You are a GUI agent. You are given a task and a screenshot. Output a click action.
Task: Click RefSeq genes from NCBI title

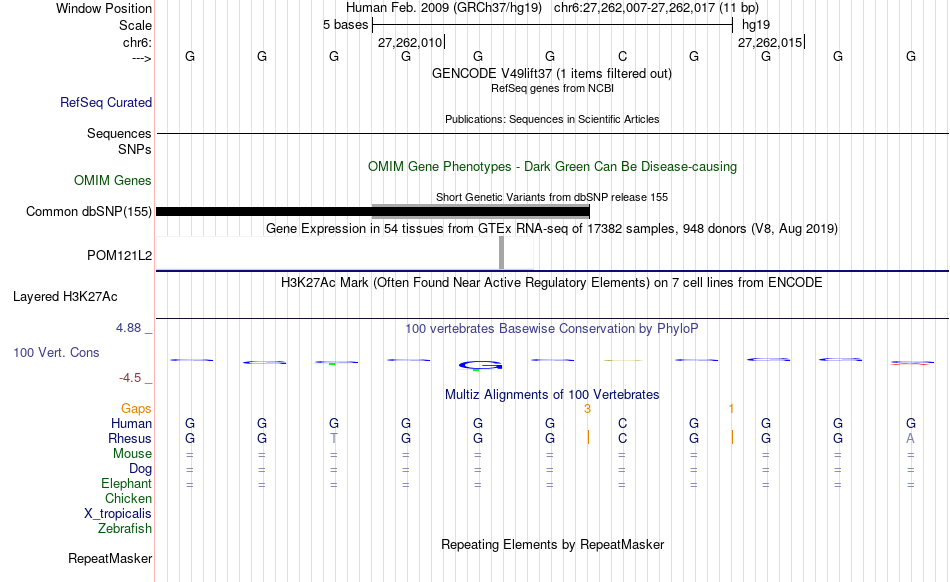tap(552, 88)
